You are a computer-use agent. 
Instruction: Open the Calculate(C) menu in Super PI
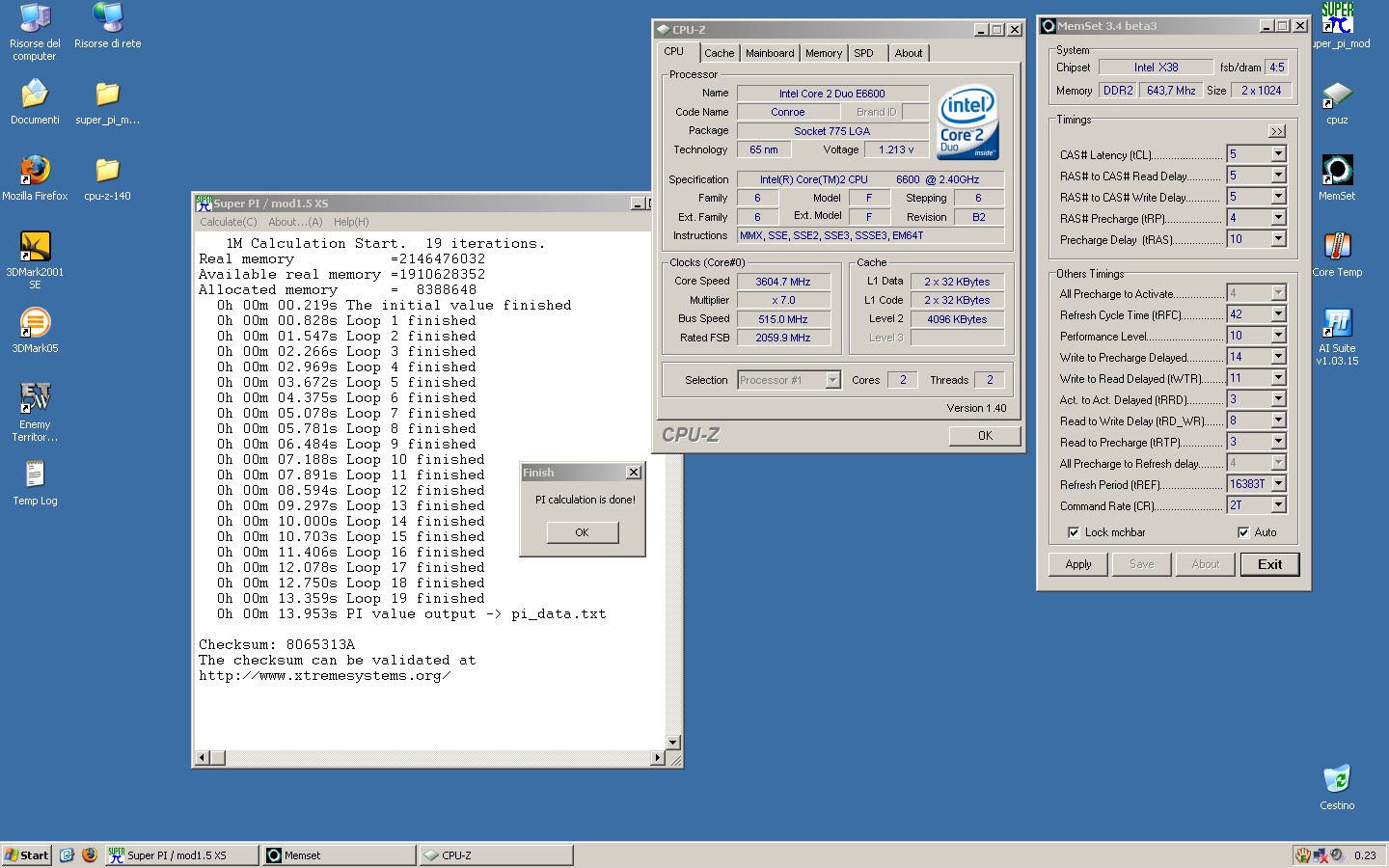(229, 222)
